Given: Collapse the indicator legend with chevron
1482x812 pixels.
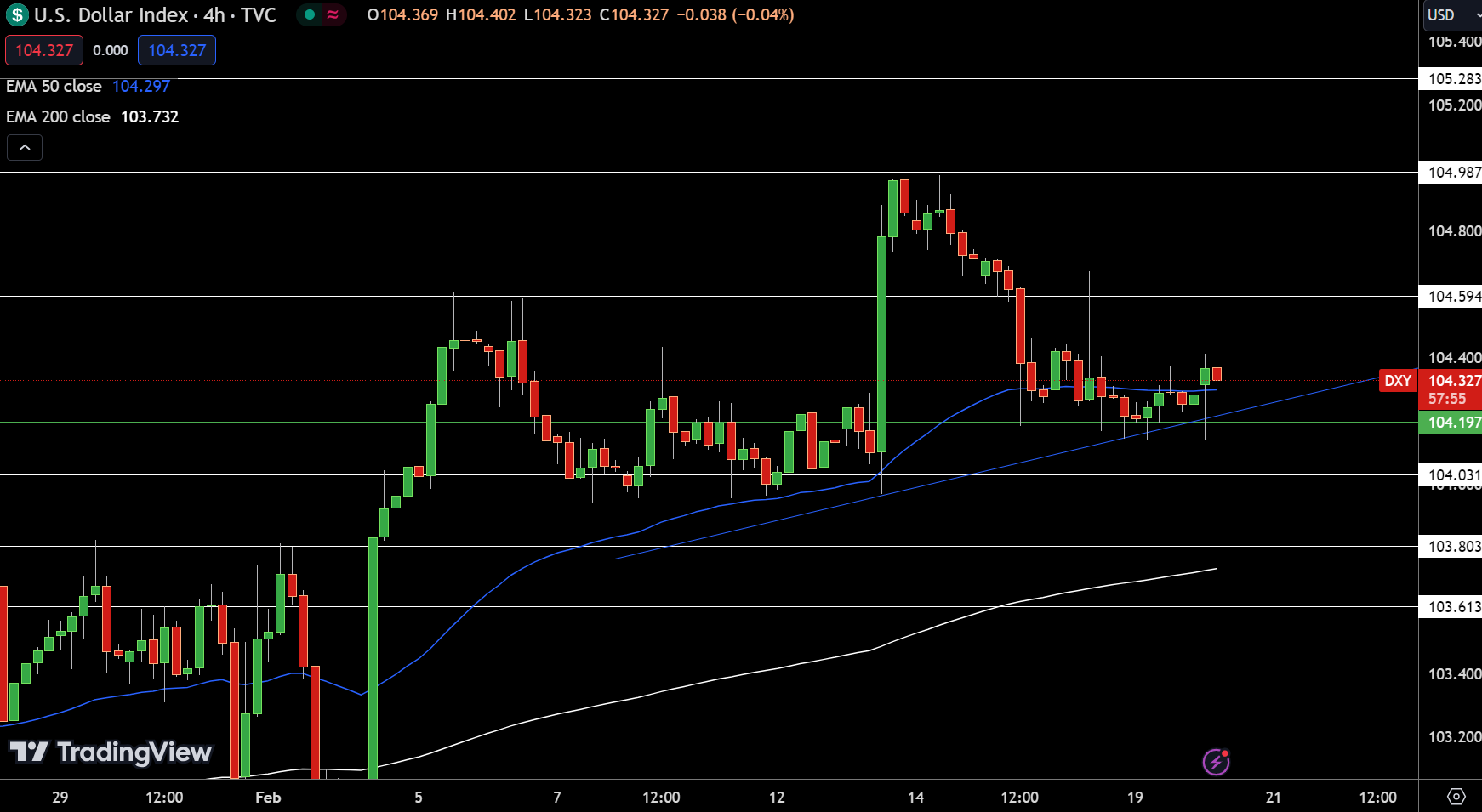Looking at the screenshot, I should click(25, 148).
